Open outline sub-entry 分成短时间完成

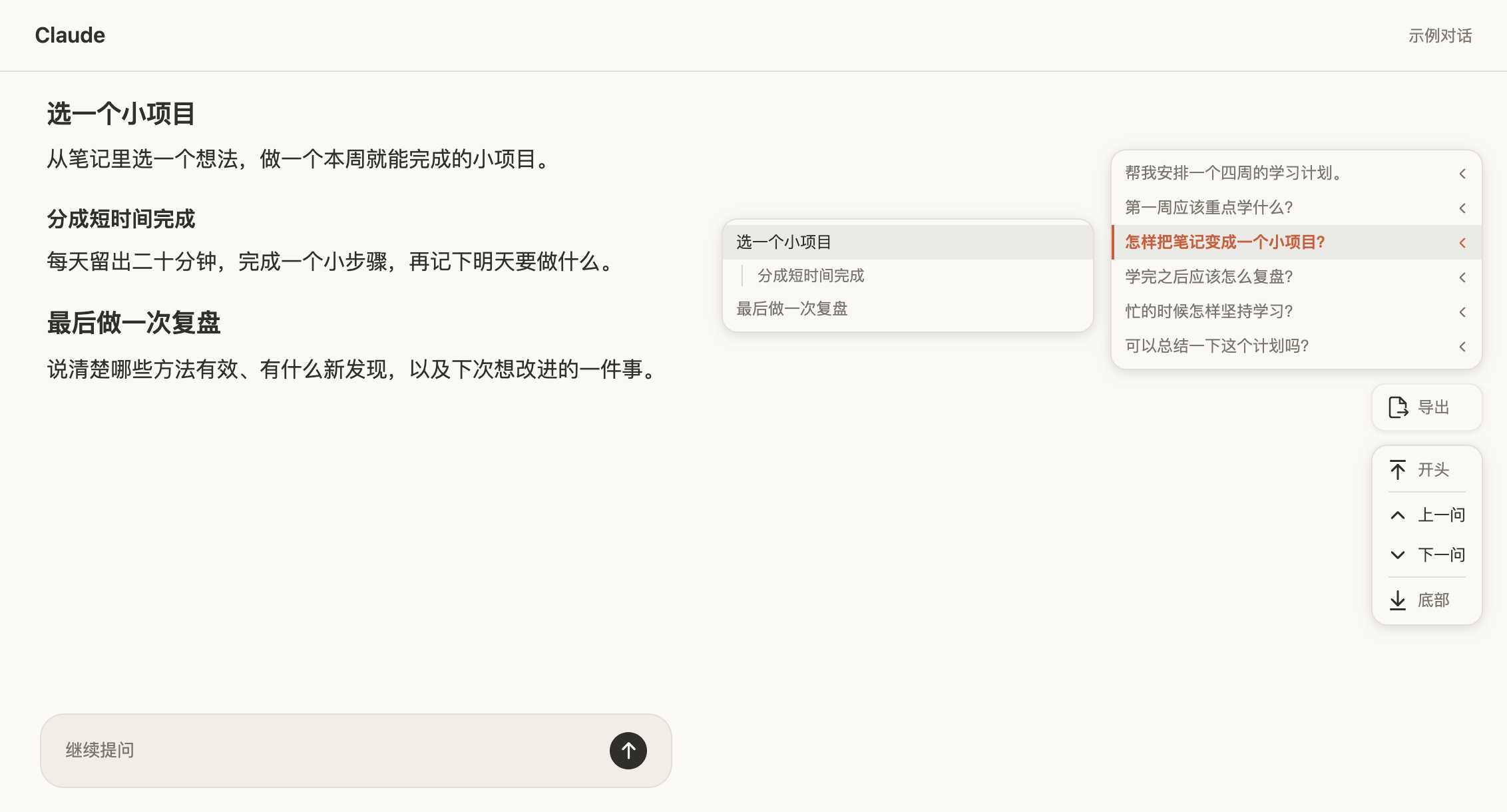(x=908, y=276)
